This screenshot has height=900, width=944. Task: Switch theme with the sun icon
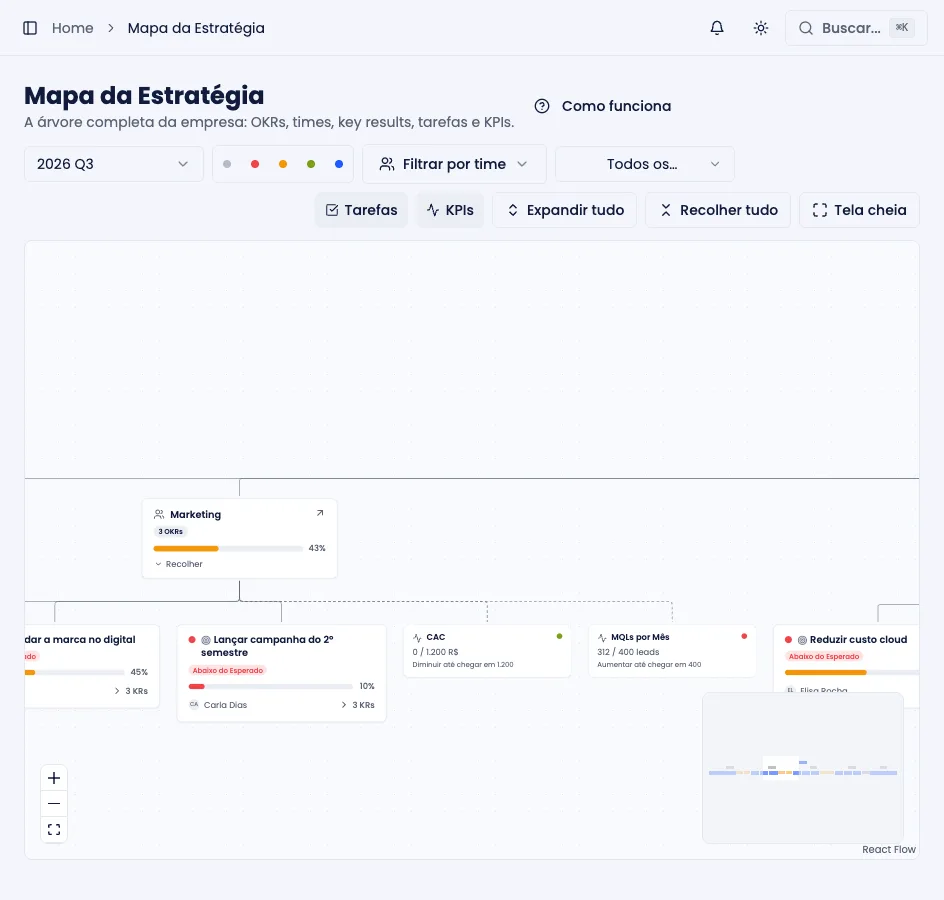pyautogui.click(x=760, y=28)
